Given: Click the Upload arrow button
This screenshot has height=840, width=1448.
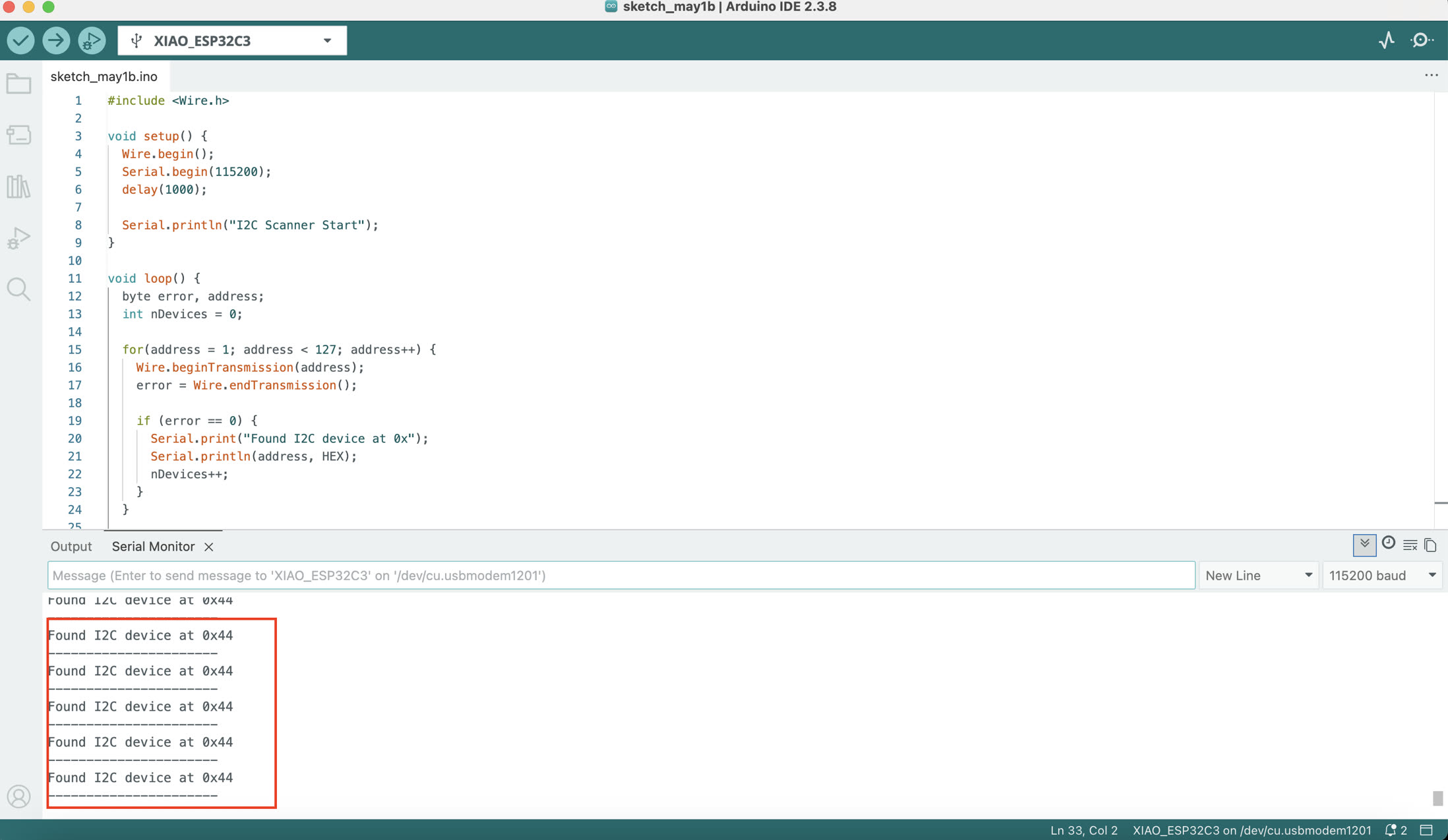Looking at the screenshot, I should pos(56,41).
